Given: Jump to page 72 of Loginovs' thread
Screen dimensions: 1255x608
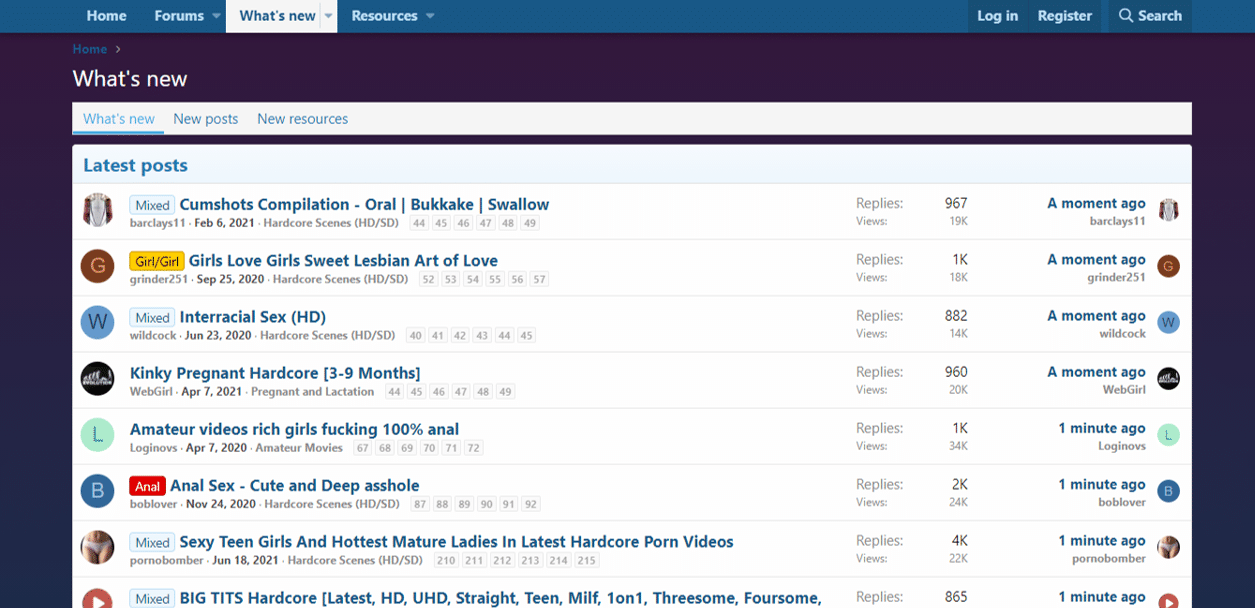Looking at the screenshot, I should [473, 448].
